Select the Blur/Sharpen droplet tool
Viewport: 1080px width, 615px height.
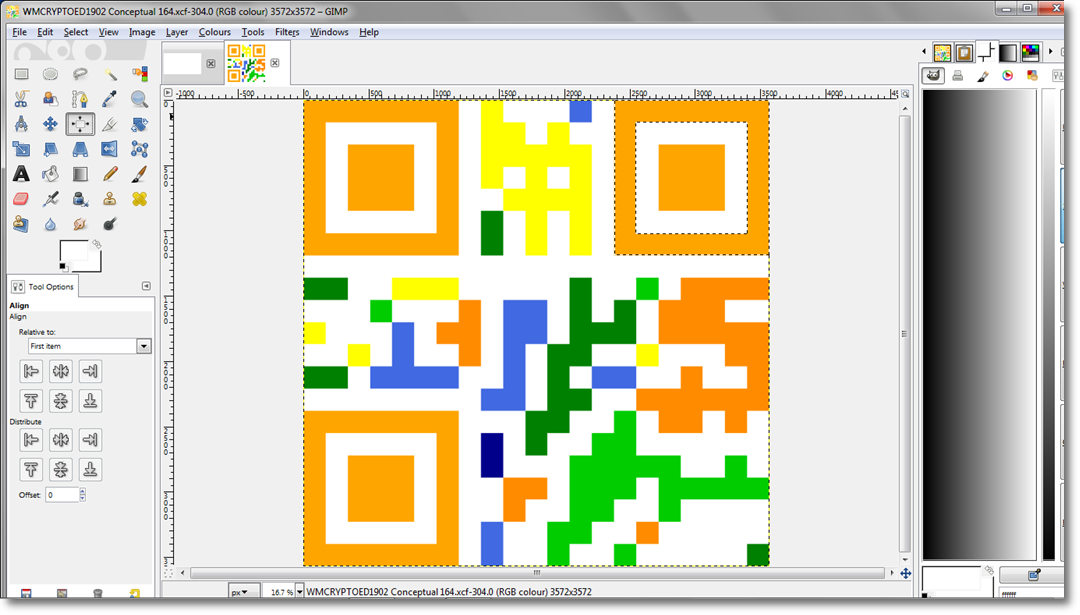click(50, 224)
